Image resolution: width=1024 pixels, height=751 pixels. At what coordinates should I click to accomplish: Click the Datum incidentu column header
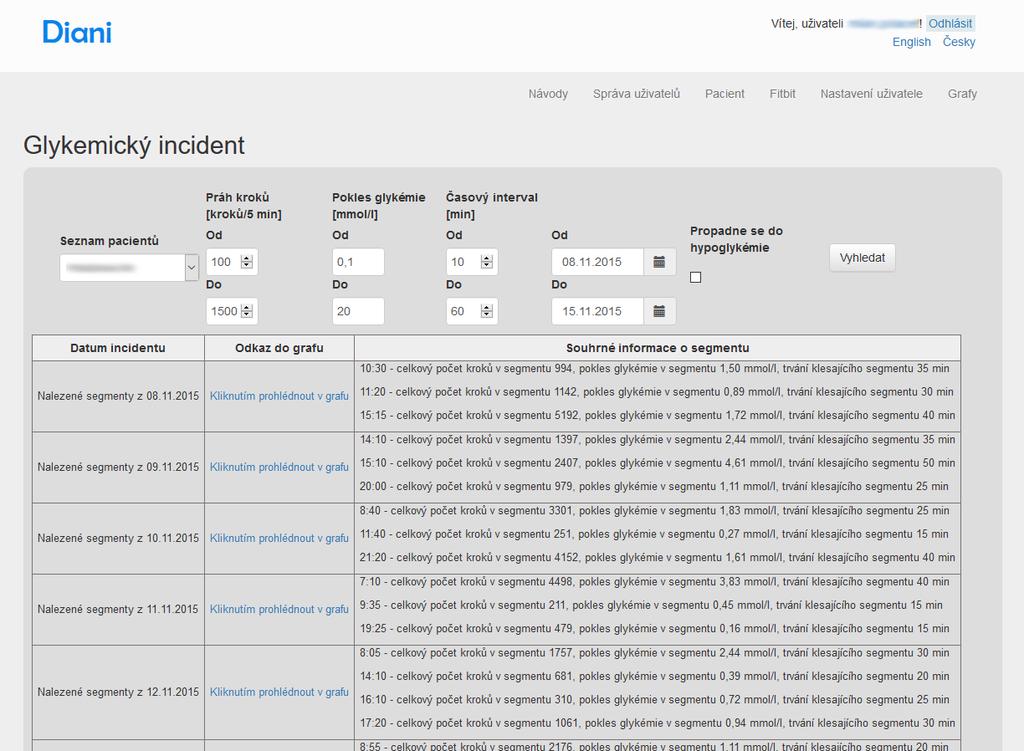coord(118,348)
